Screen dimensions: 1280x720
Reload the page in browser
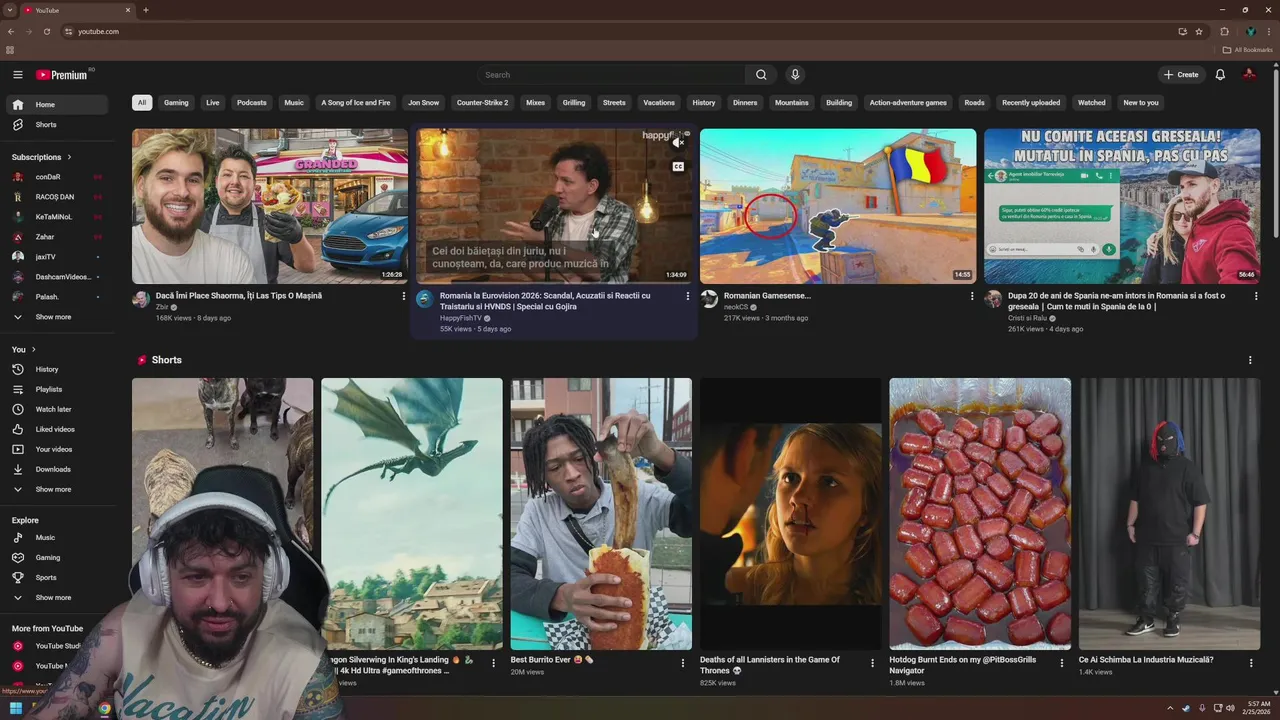46,32
